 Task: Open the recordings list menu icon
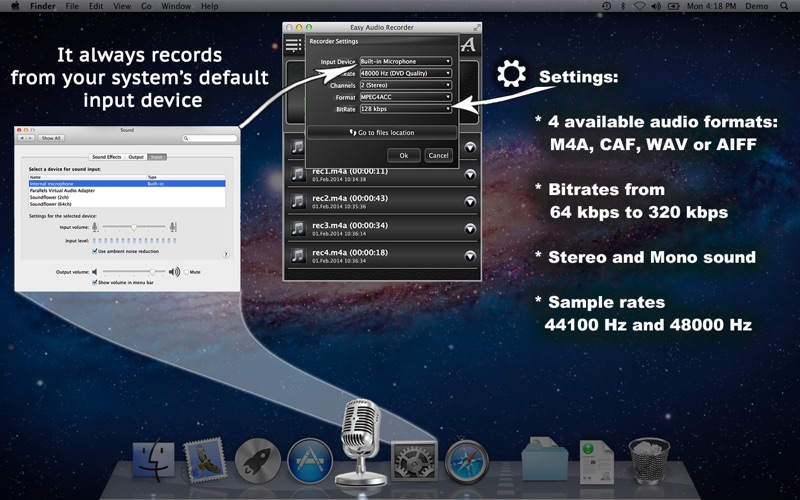pos(293,45)
